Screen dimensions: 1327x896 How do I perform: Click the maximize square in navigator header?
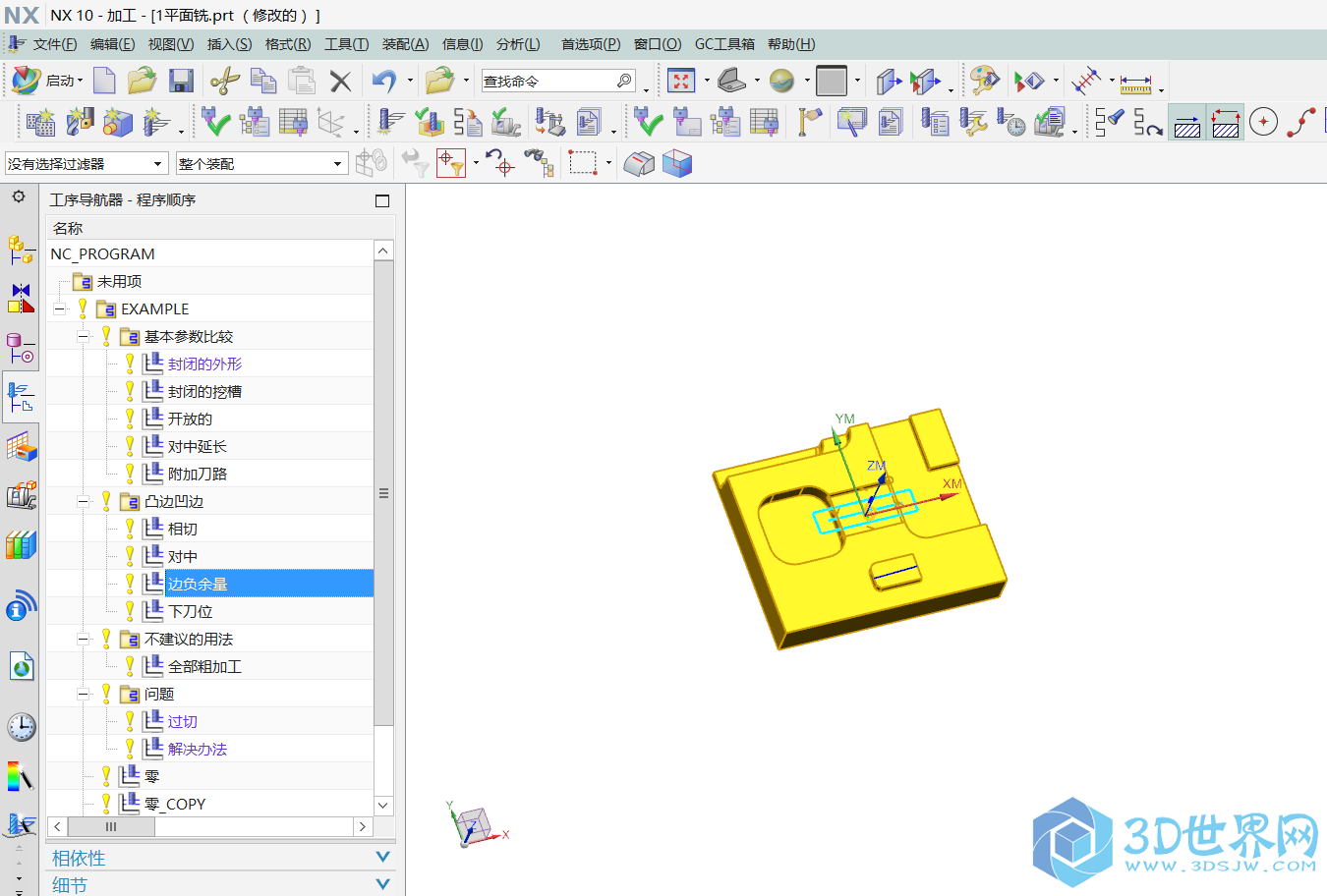[382, 200]
